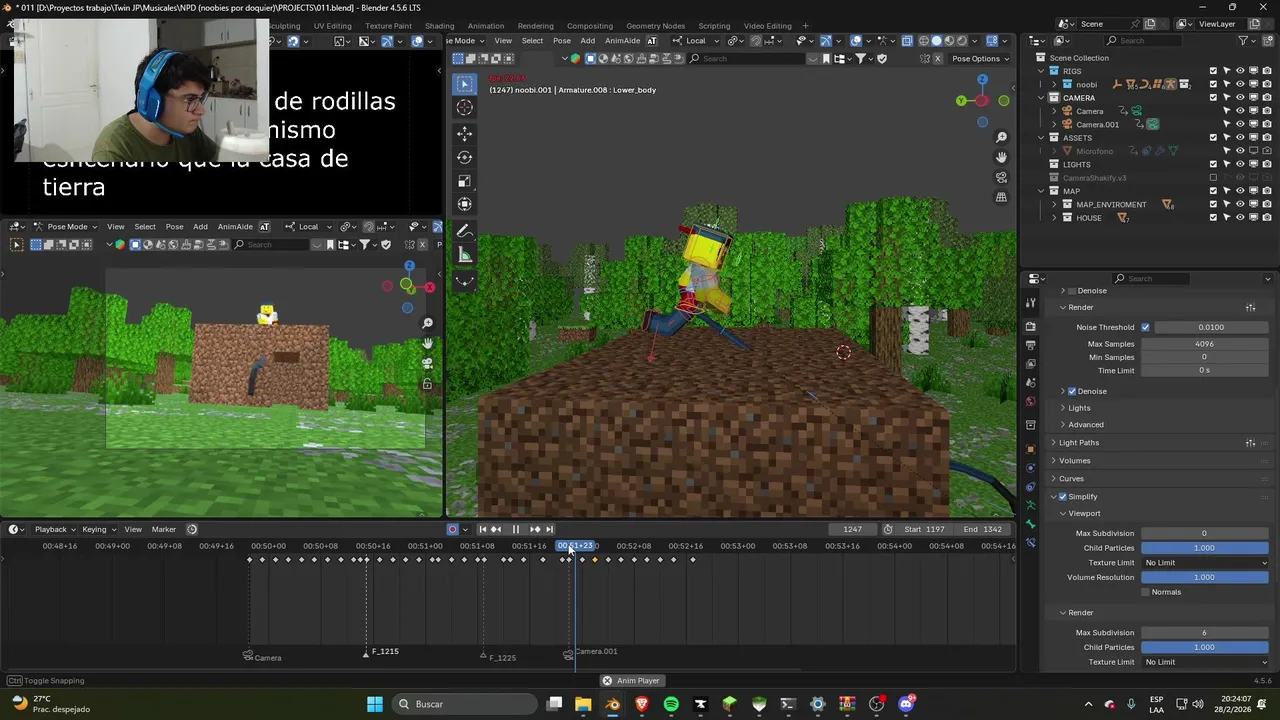1280x720 pixels.
Task: Expand the Curves panel
Action: (x=1071, y=478)
